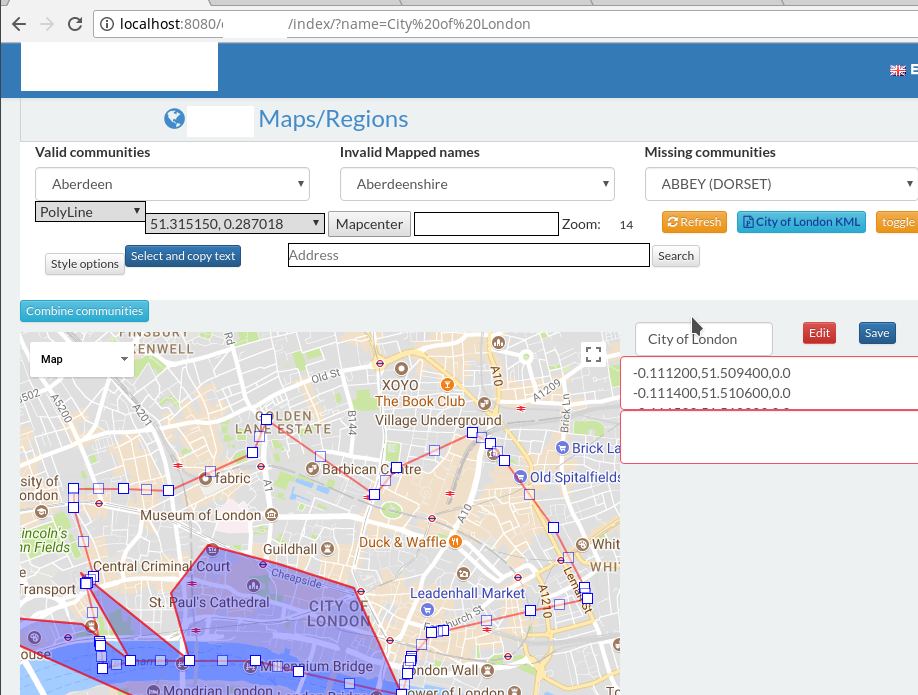Click the circular-arrows icon on the Refresh button

(672, 222)
